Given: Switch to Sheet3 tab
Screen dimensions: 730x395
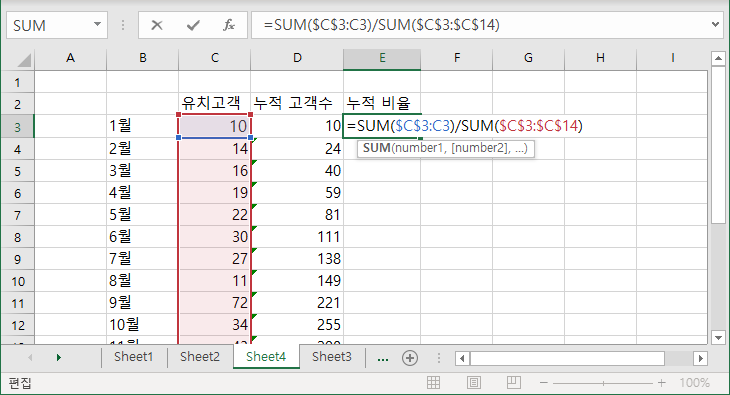Looking at the screenshot, I should pyautogui.click(x=332, y=357).
